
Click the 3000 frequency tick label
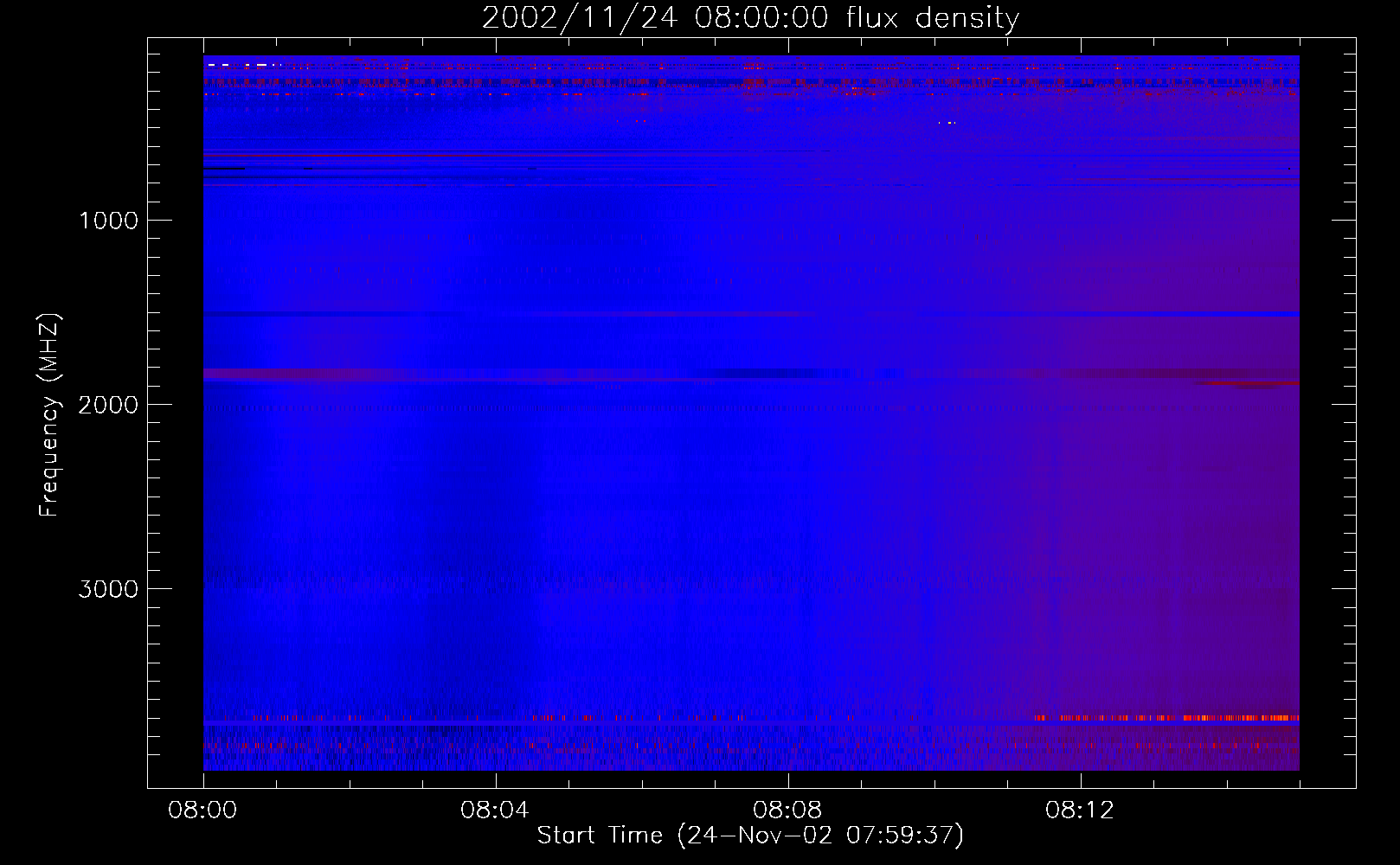tap(108, 589)
